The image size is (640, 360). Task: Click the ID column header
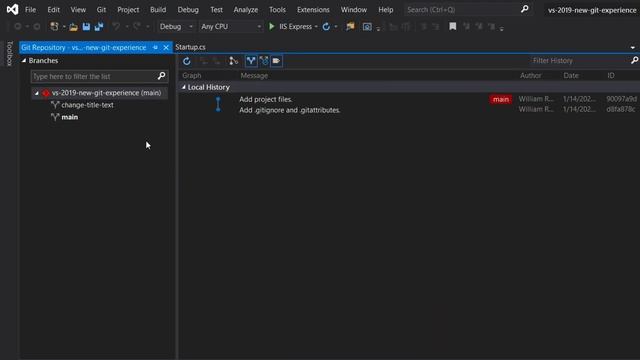[611, 76]
